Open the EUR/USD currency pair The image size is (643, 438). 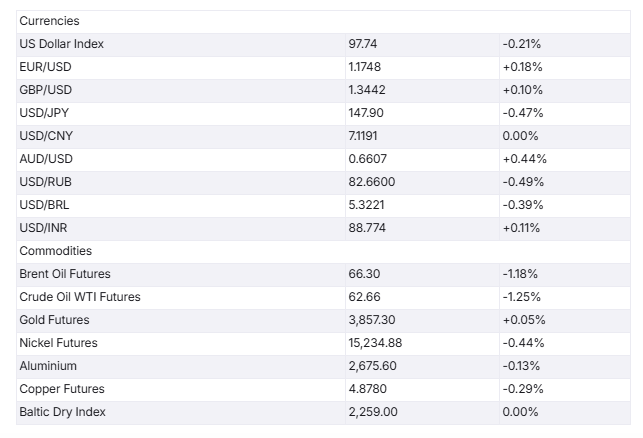[x=45, y=67]
